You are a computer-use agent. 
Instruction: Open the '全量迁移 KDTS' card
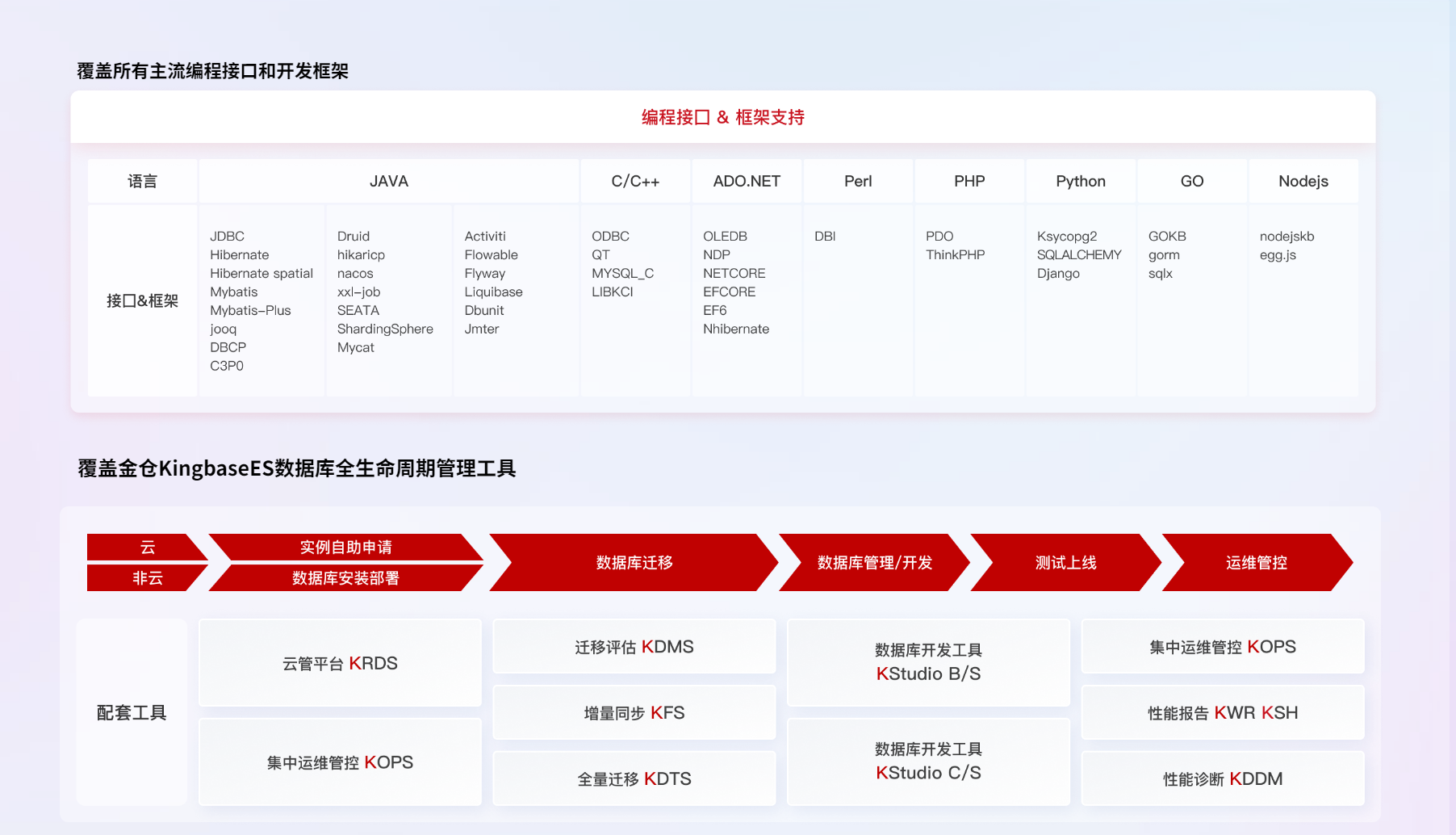(634, 778)
